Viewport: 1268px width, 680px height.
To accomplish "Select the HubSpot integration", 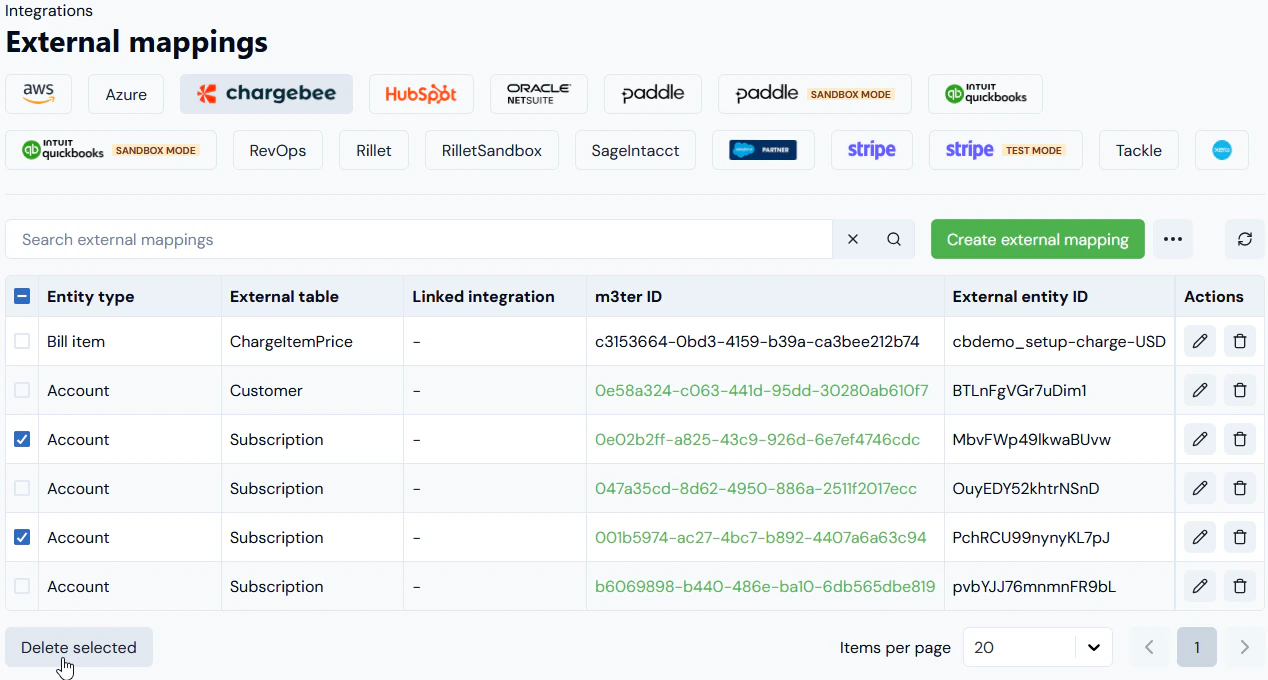I will click(x=421, y=94).
